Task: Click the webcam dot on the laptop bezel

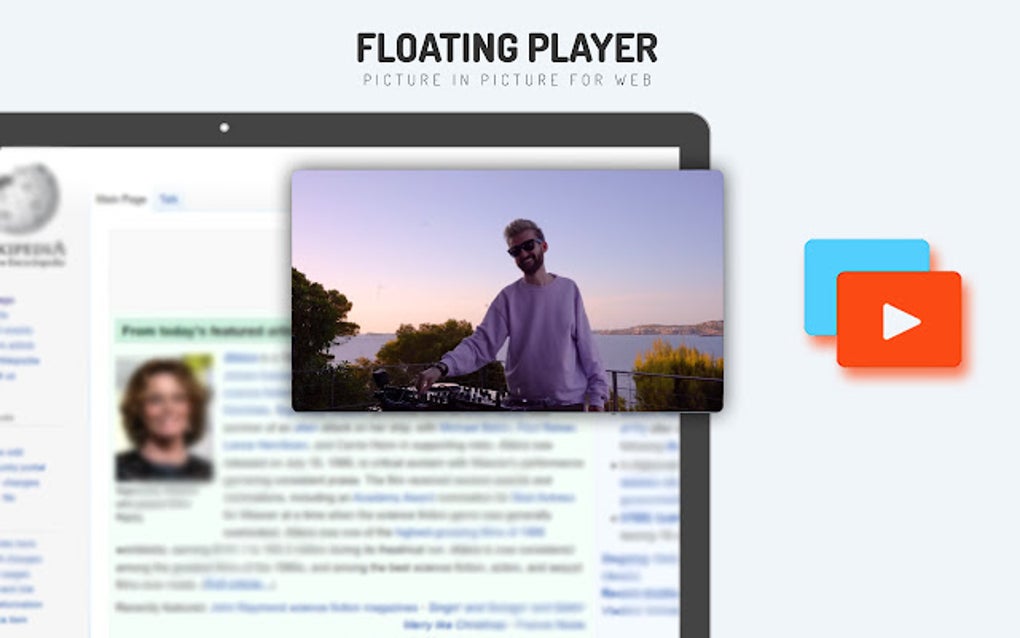Action: pos(222,129)
